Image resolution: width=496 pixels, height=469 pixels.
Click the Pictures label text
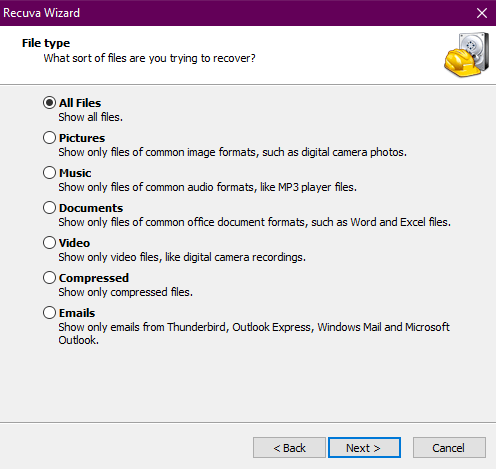[82, 138]
